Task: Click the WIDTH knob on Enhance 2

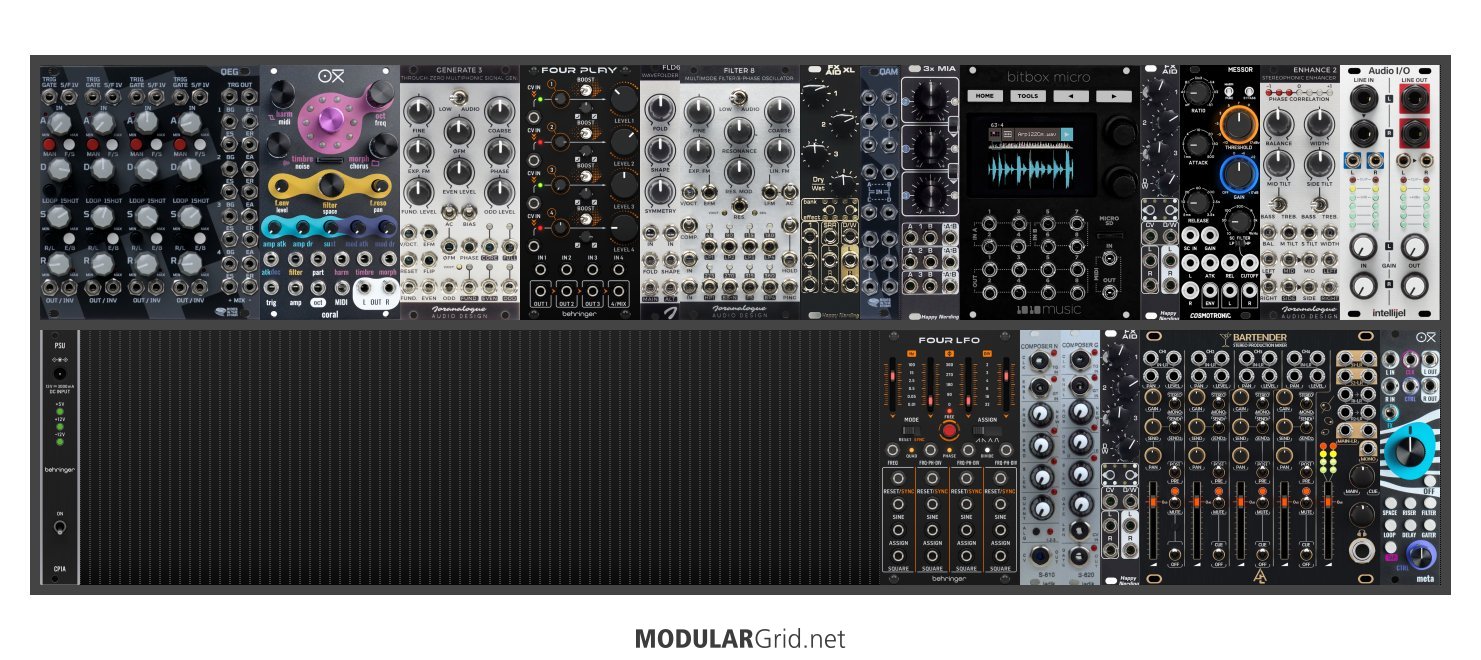Action: (1319, 125)
